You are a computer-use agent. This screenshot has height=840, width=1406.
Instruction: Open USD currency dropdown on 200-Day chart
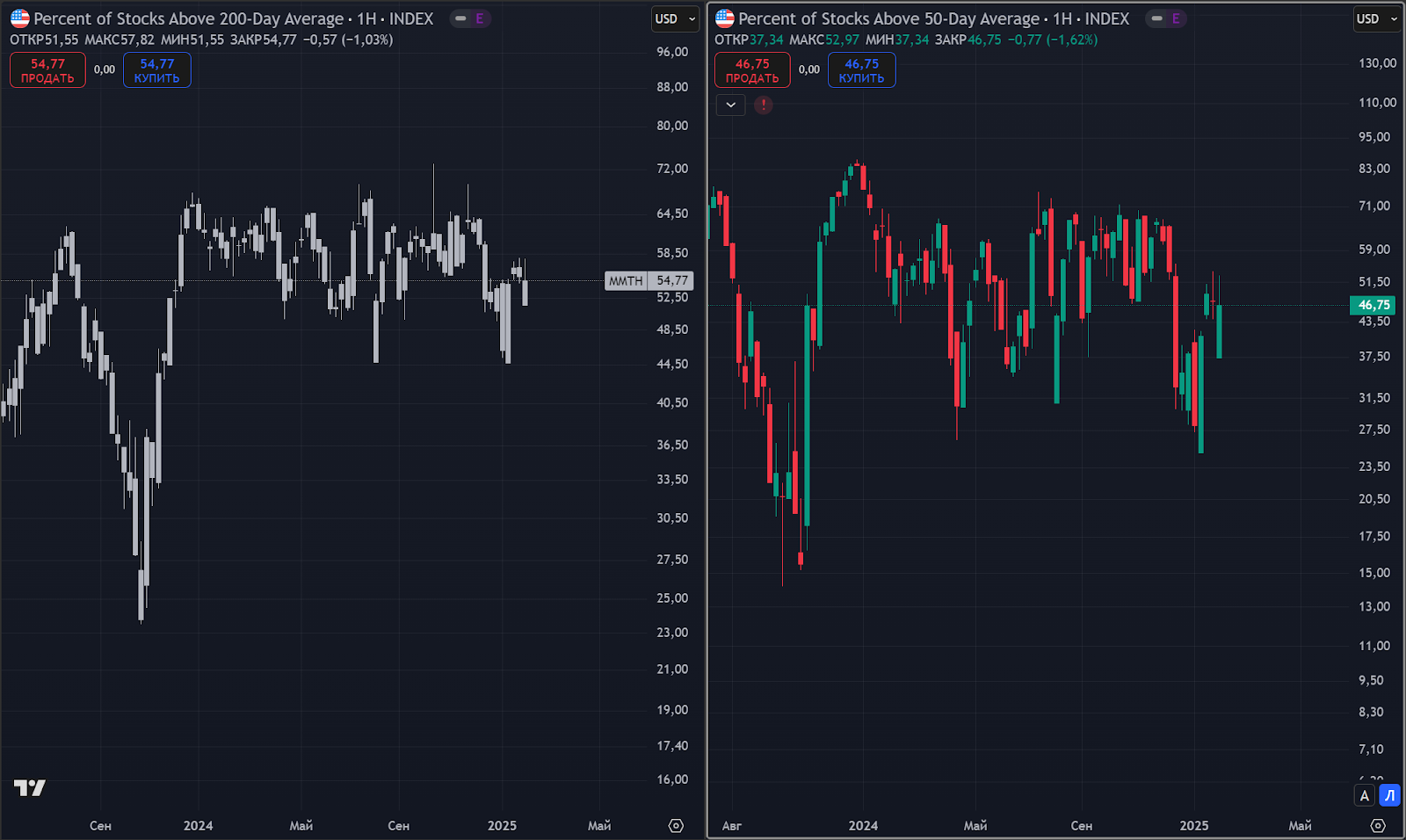pos(675,18)
